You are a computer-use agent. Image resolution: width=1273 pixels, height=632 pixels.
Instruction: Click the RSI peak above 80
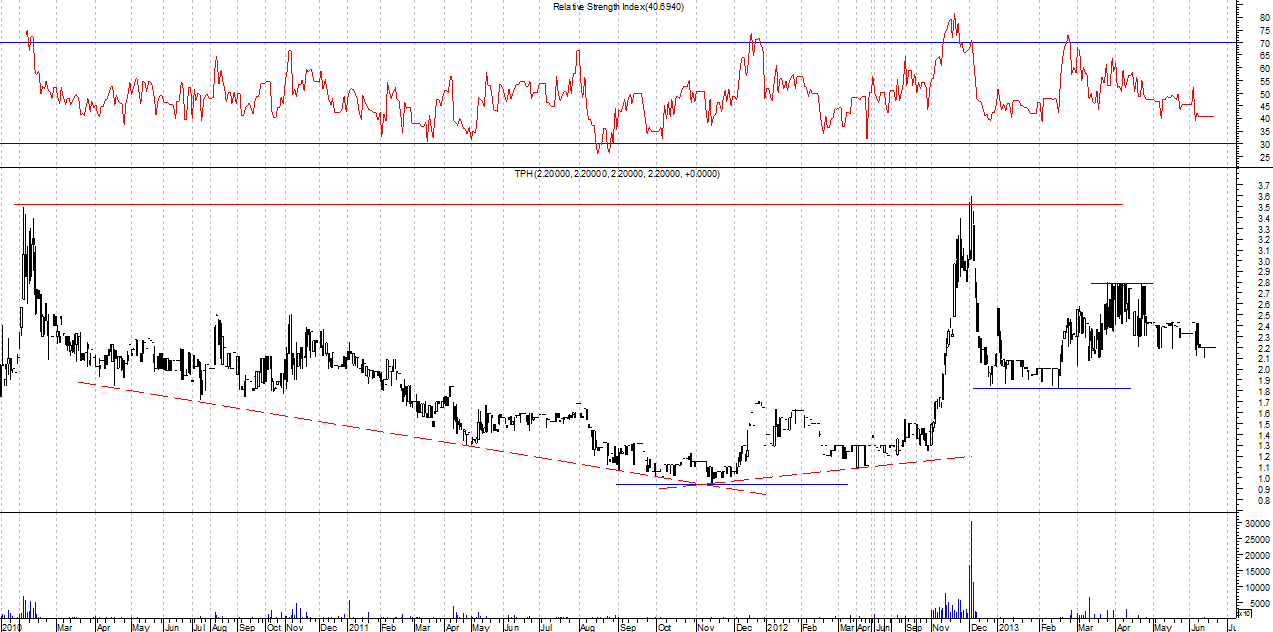point(954,17)
